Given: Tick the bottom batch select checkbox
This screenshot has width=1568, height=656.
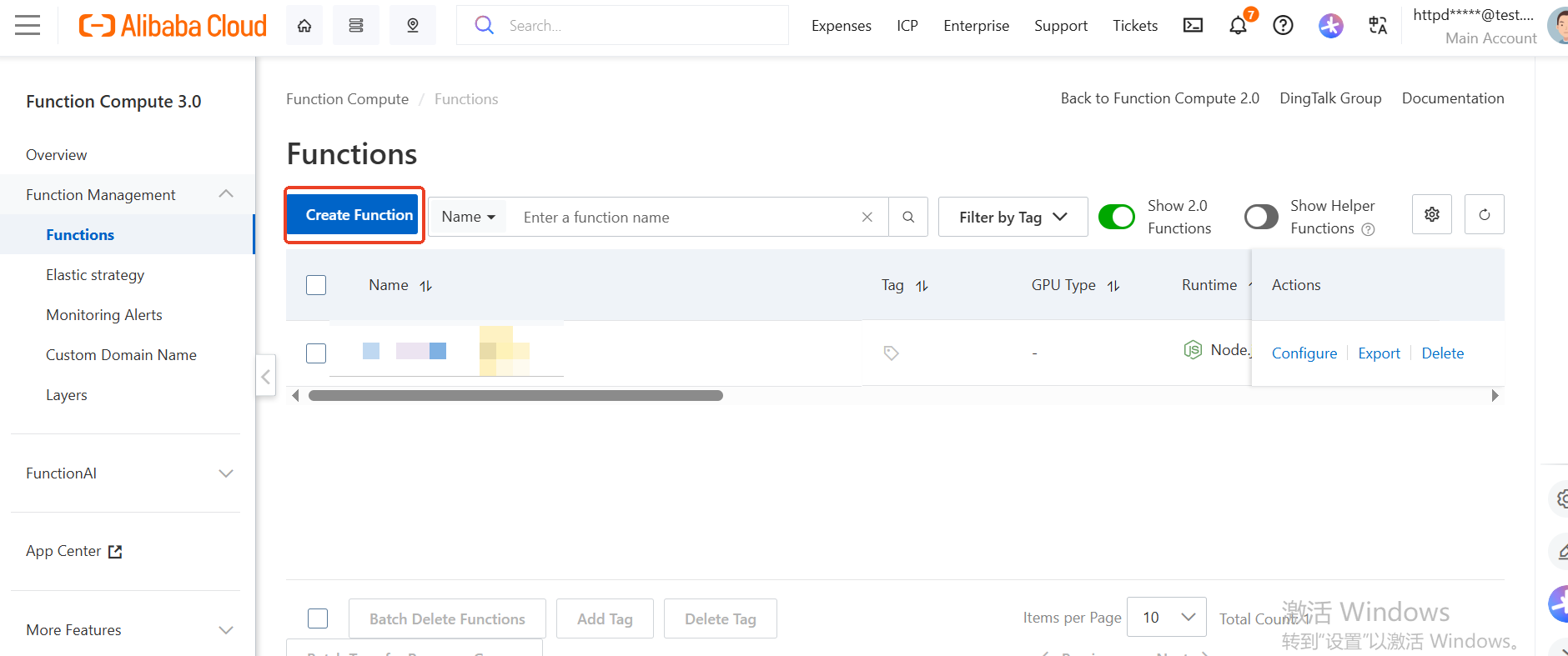Looking at the screenshot, I should click(318, 618).
